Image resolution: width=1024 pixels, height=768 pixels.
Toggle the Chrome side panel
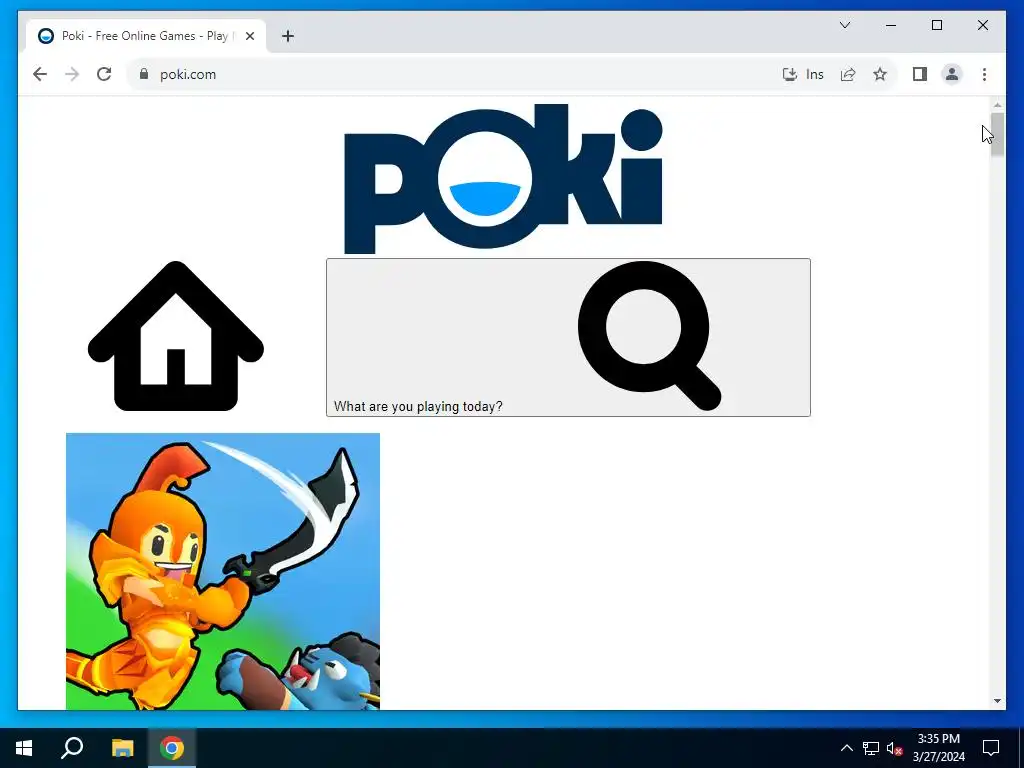pyautogui.click(x=920, y=74)
